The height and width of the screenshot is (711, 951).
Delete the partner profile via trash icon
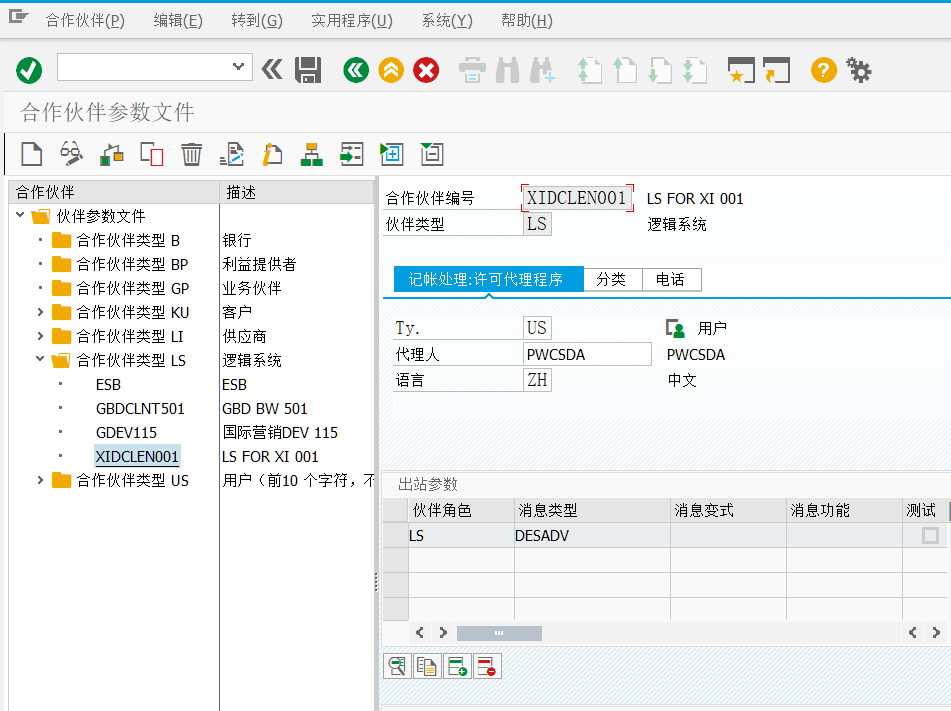[x=191, y=153]
